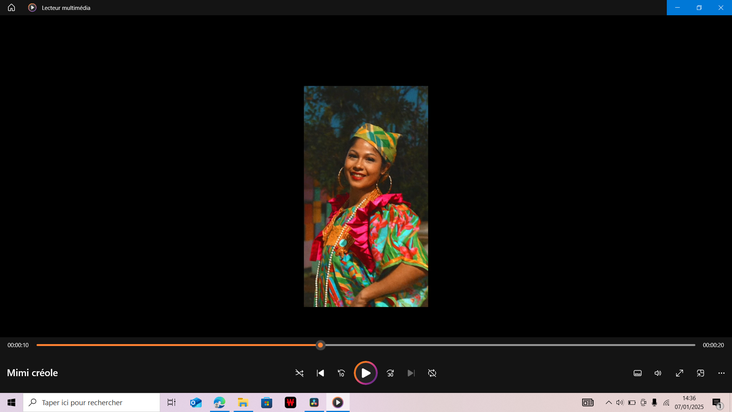Open File Explorer from taskbar
The width and height of the screenshot is (732, 412).
[243, 402]
